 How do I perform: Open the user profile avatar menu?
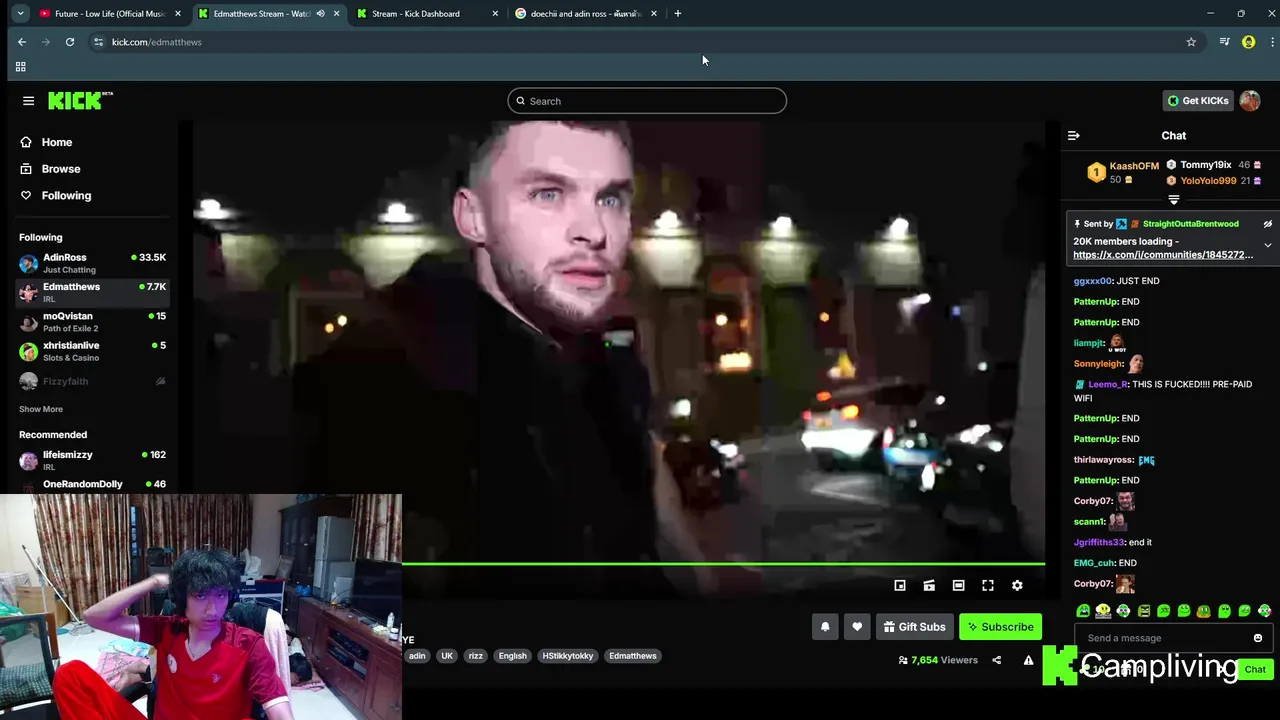click(1250, 101)
